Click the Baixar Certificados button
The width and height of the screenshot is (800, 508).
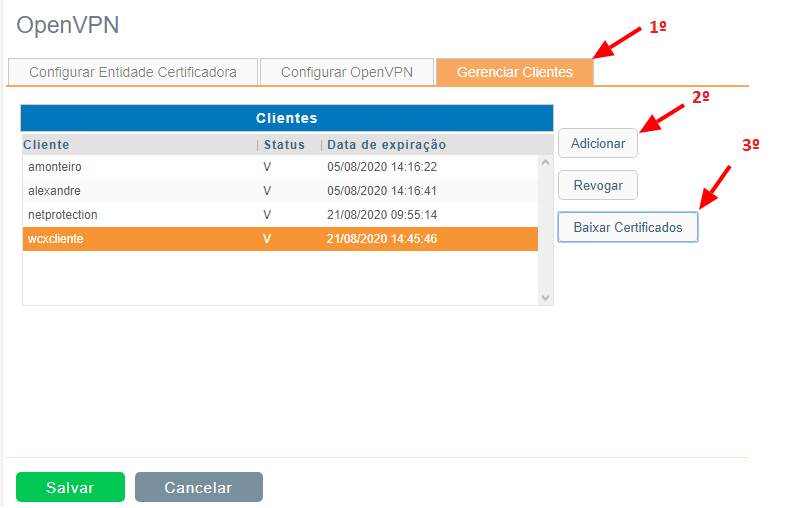coord(628,227)
